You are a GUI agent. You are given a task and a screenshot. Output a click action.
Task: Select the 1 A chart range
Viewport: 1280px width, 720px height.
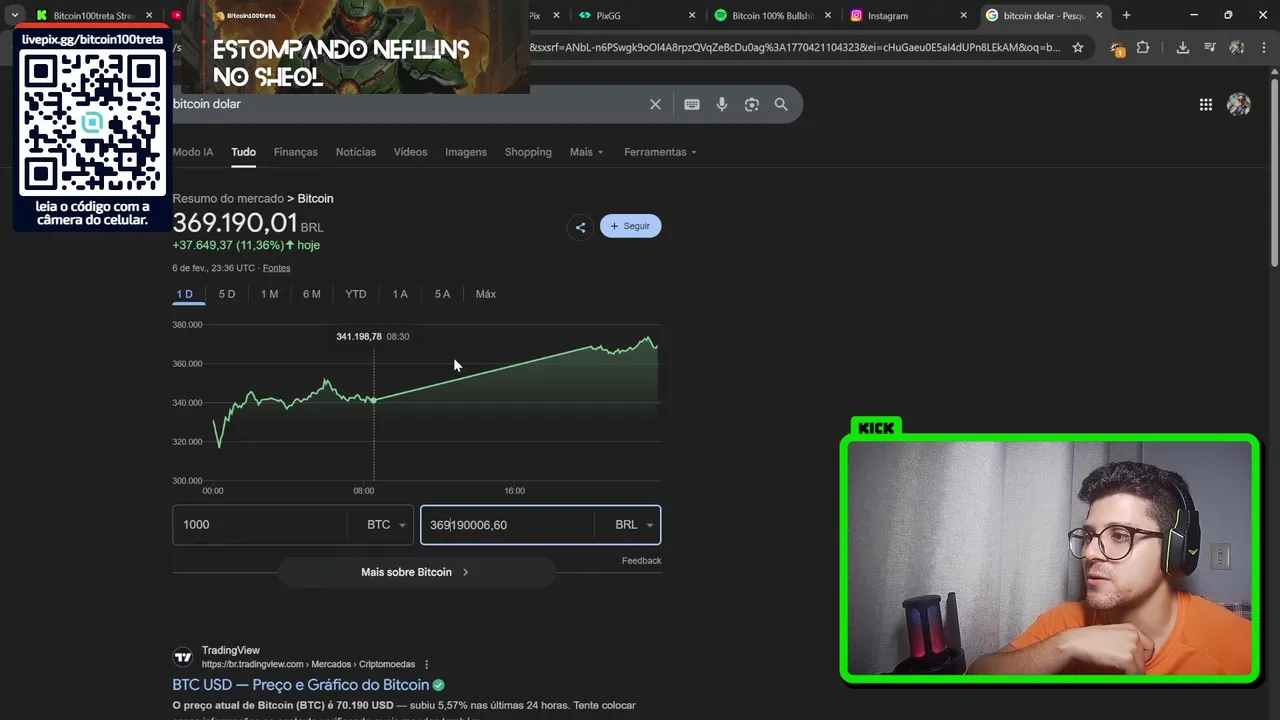400,294
